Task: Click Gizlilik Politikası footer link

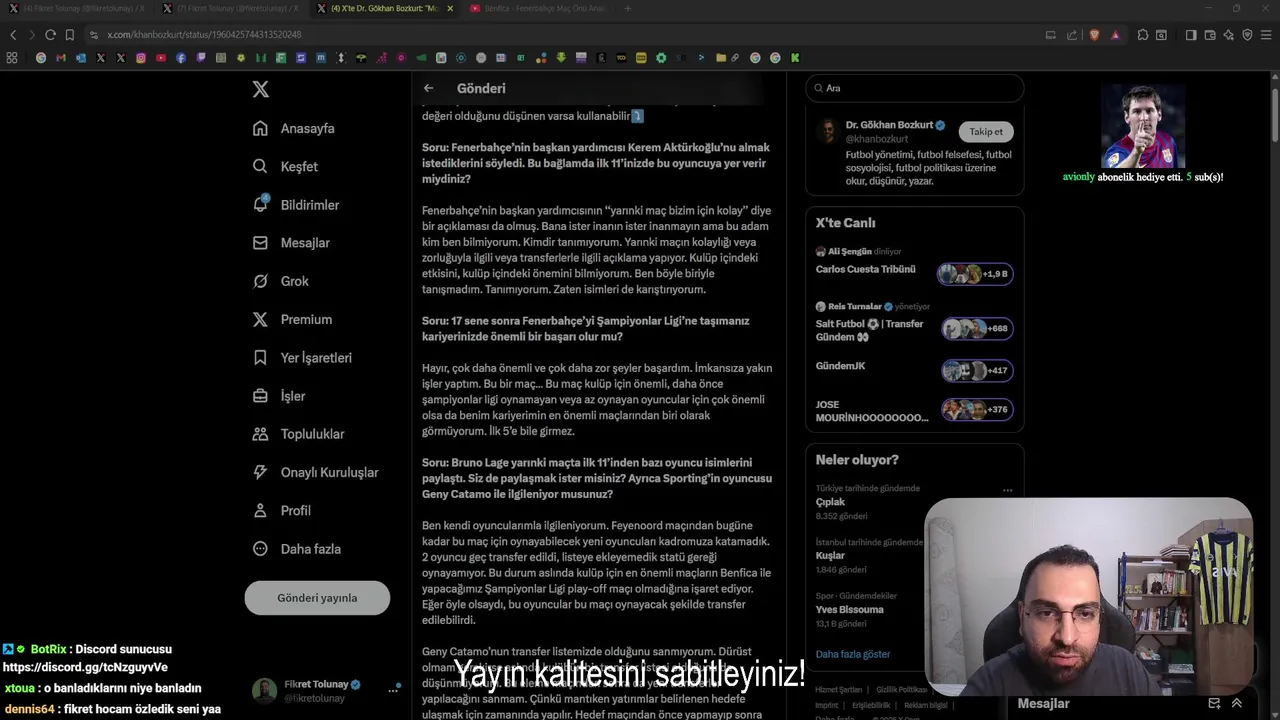Action: (902, 690)
